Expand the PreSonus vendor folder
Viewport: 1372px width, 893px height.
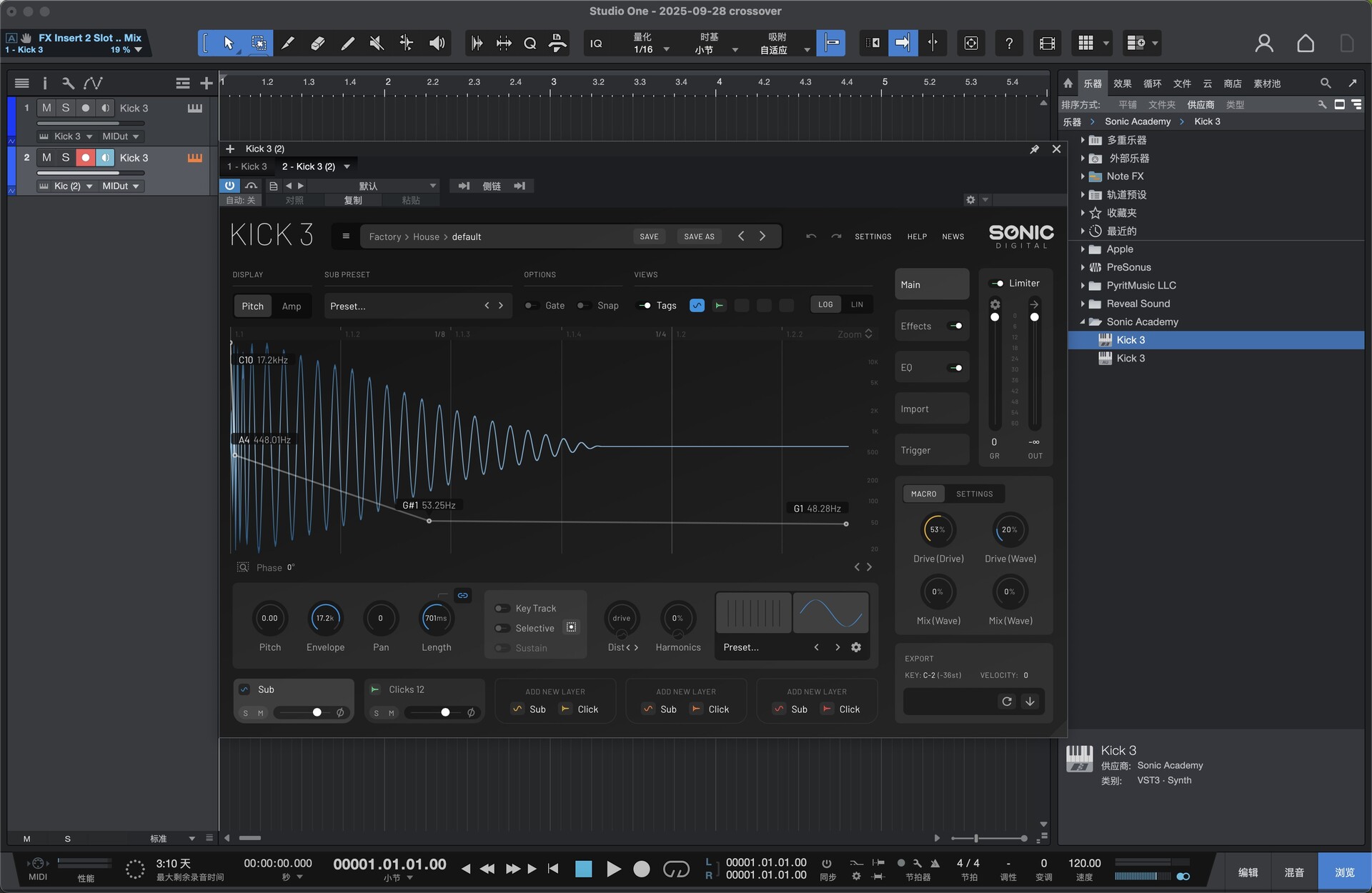1083,267
